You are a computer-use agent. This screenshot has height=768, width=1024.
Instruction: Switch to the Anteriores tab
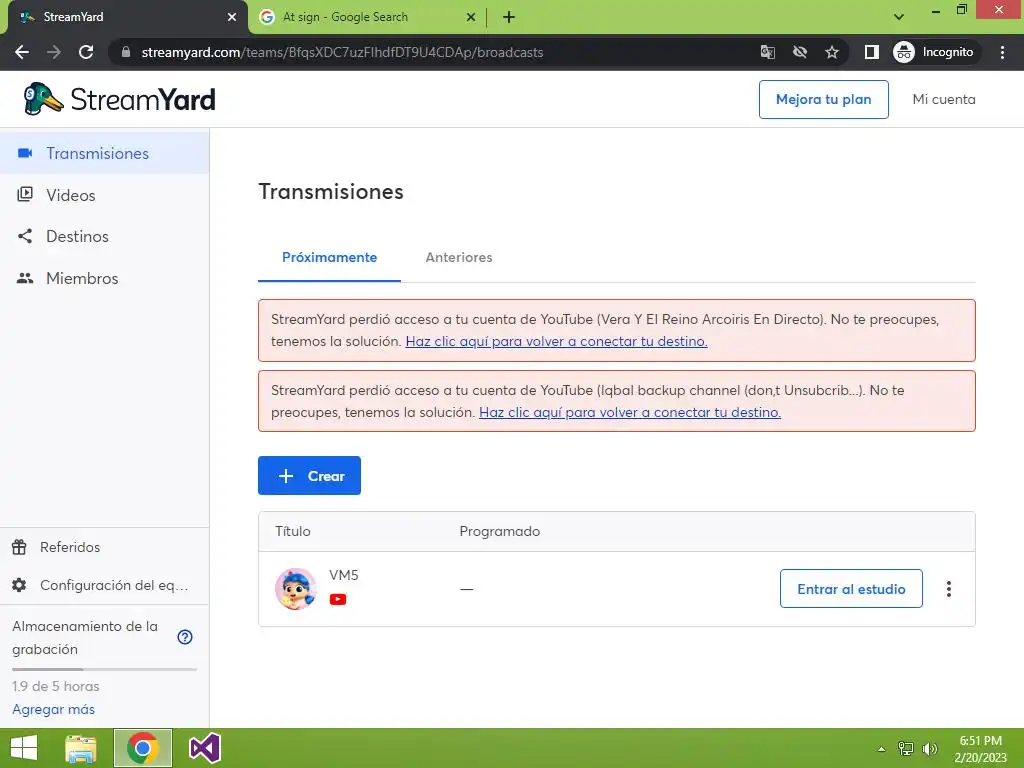[459, 257]
